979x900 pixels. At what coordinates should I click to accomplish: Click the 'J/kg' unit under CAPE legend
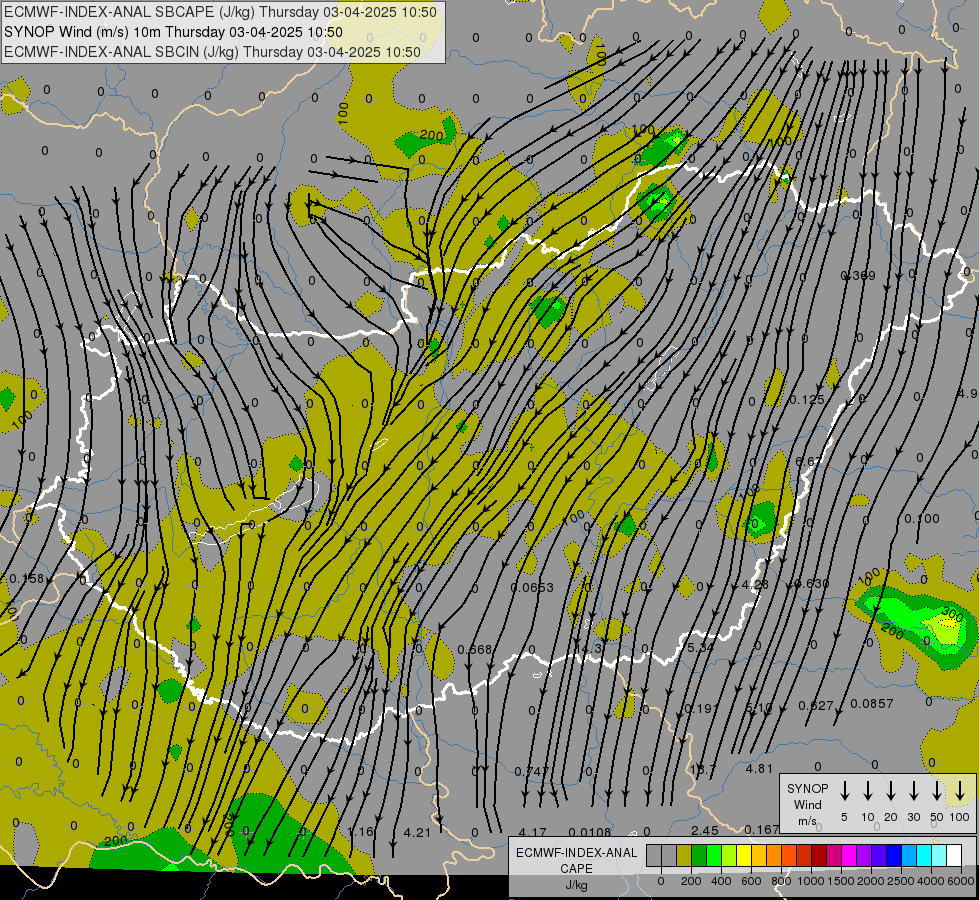pos(576,885)
